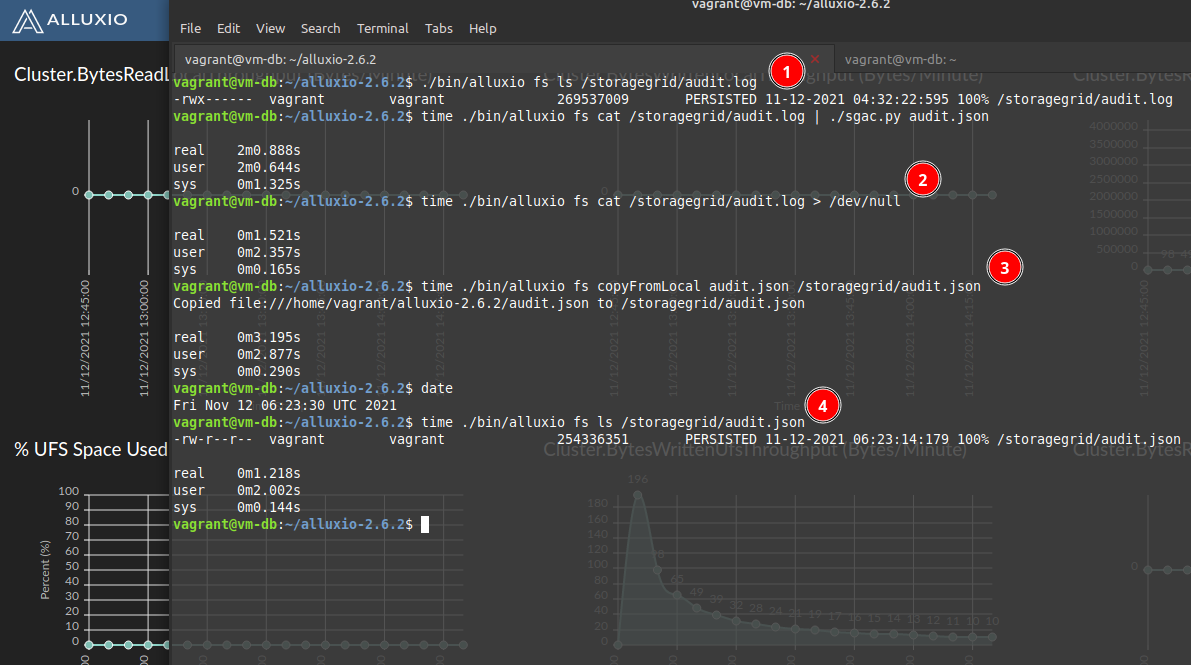Switch to the vagrant@vm-db: ~ tab
Viewport: 1191px width, 665px height.
coord(900,59)
